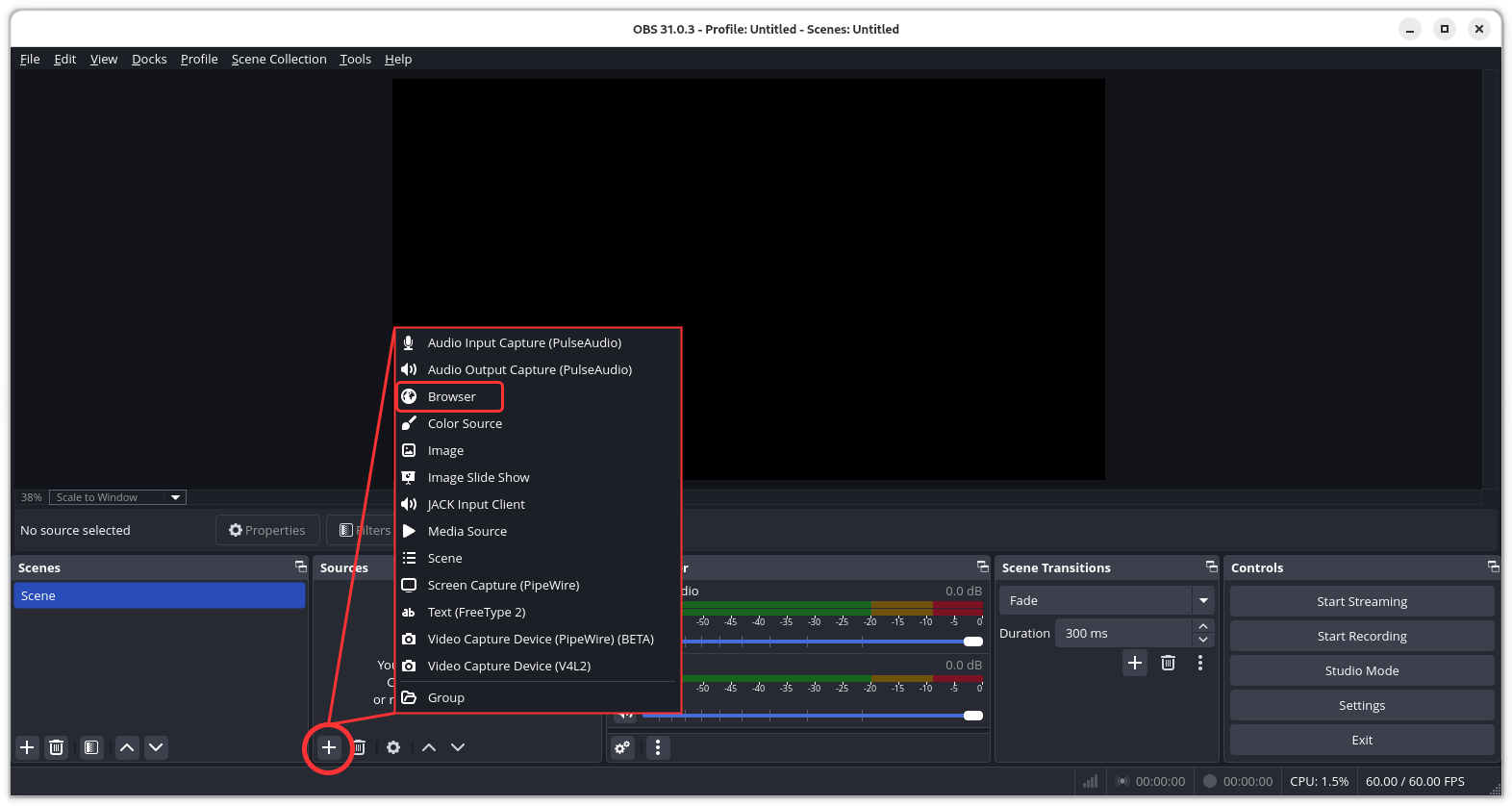
Task: Click Start Streaming button
Action: (x=1362, y=601)
